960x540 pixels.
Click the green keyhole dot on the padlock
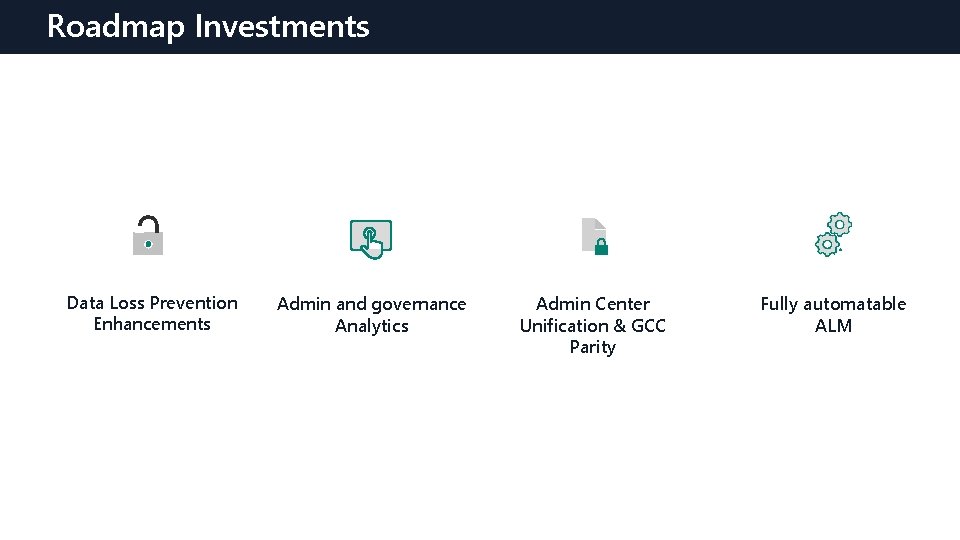148,243
